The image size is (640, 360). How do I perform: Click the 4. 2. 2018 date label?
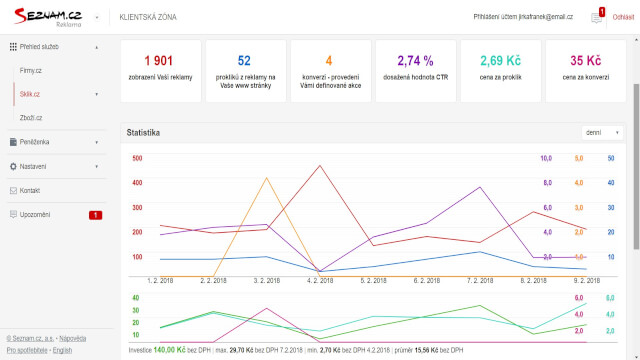click(320, 281)
